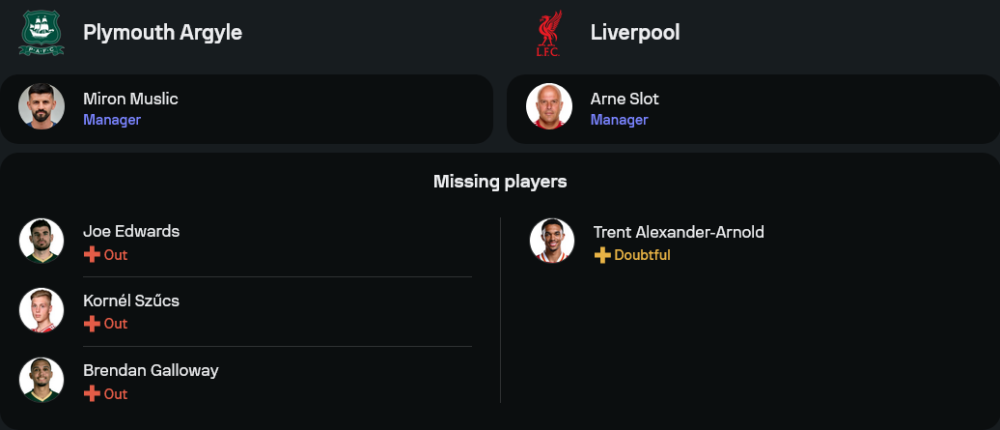1000x430 pixels.
Task: Click red injury cross under Brendan Galloway
Action: [92, 394]
